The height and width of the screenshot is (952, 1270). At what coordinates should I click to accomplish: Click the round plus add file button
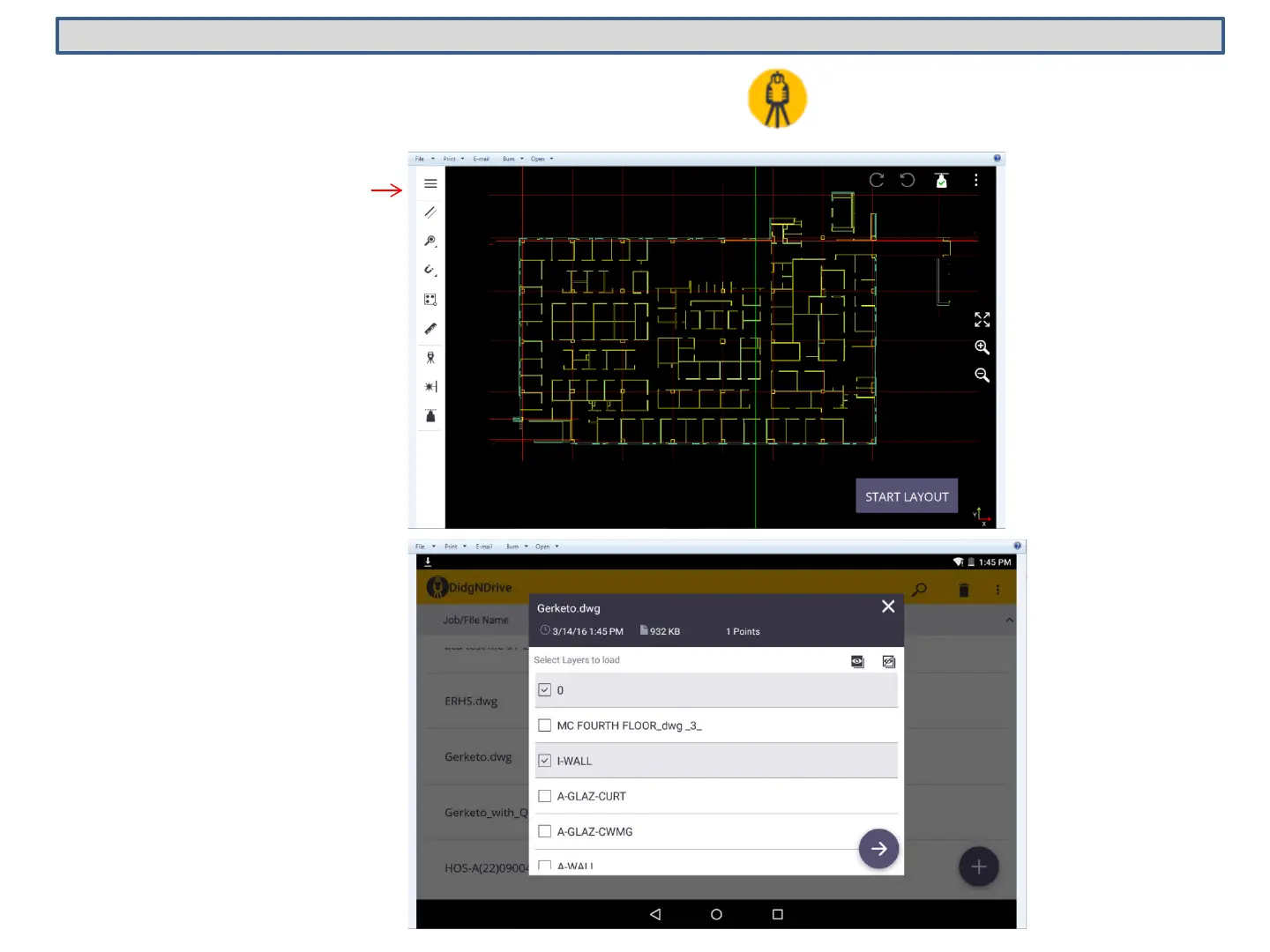point(979,867)
